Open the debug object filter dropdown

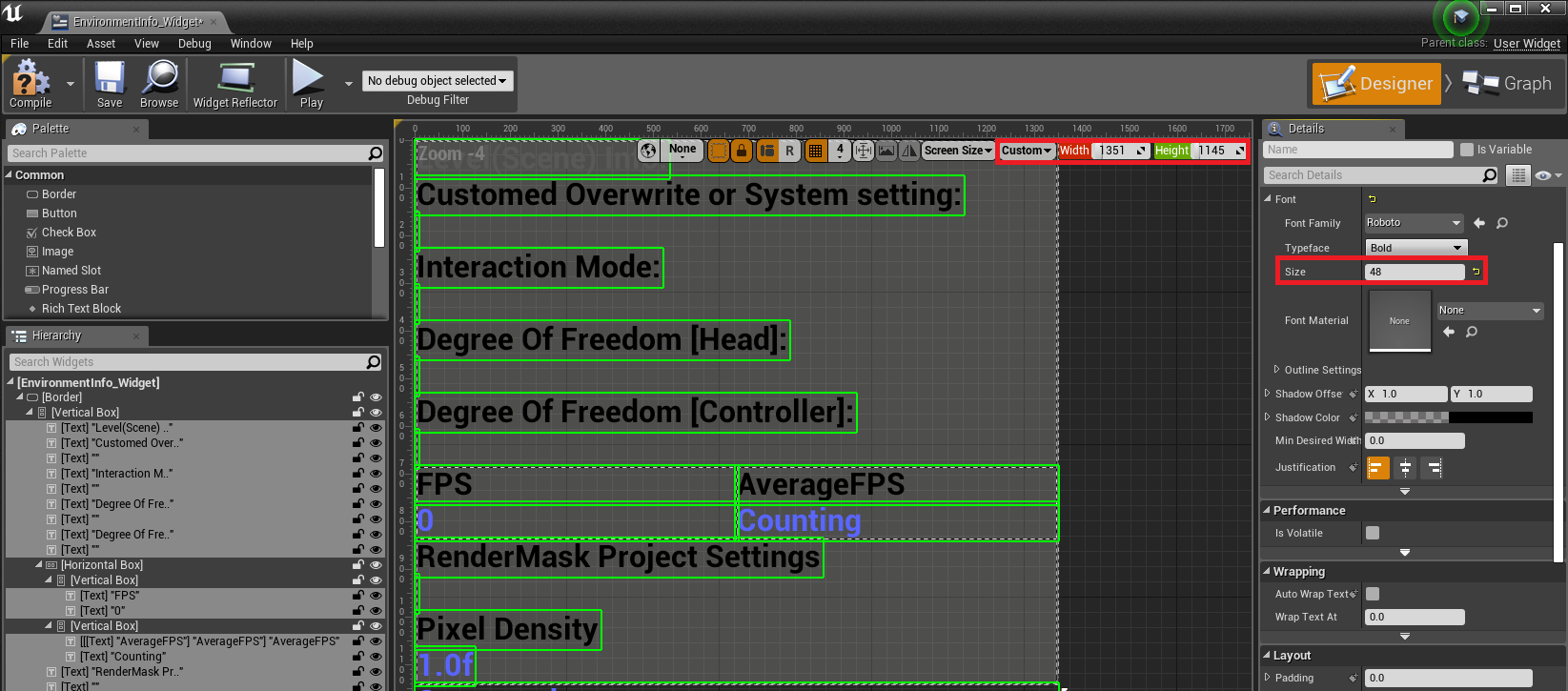click(438, 81)
